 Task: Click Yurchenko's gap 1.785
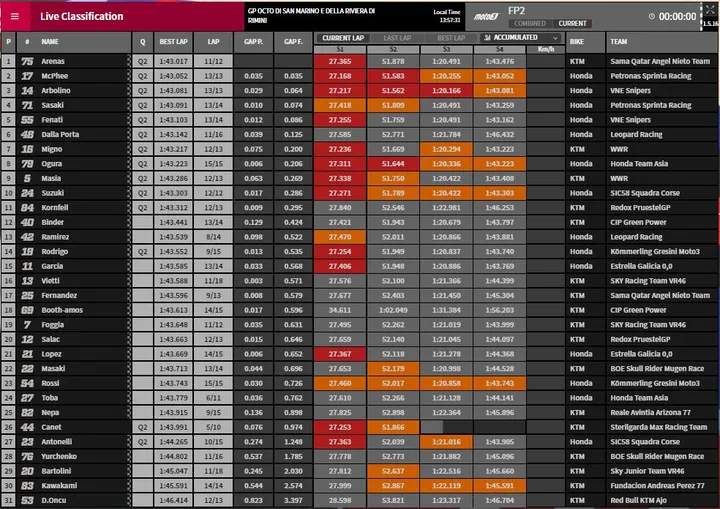coord(293,456)
